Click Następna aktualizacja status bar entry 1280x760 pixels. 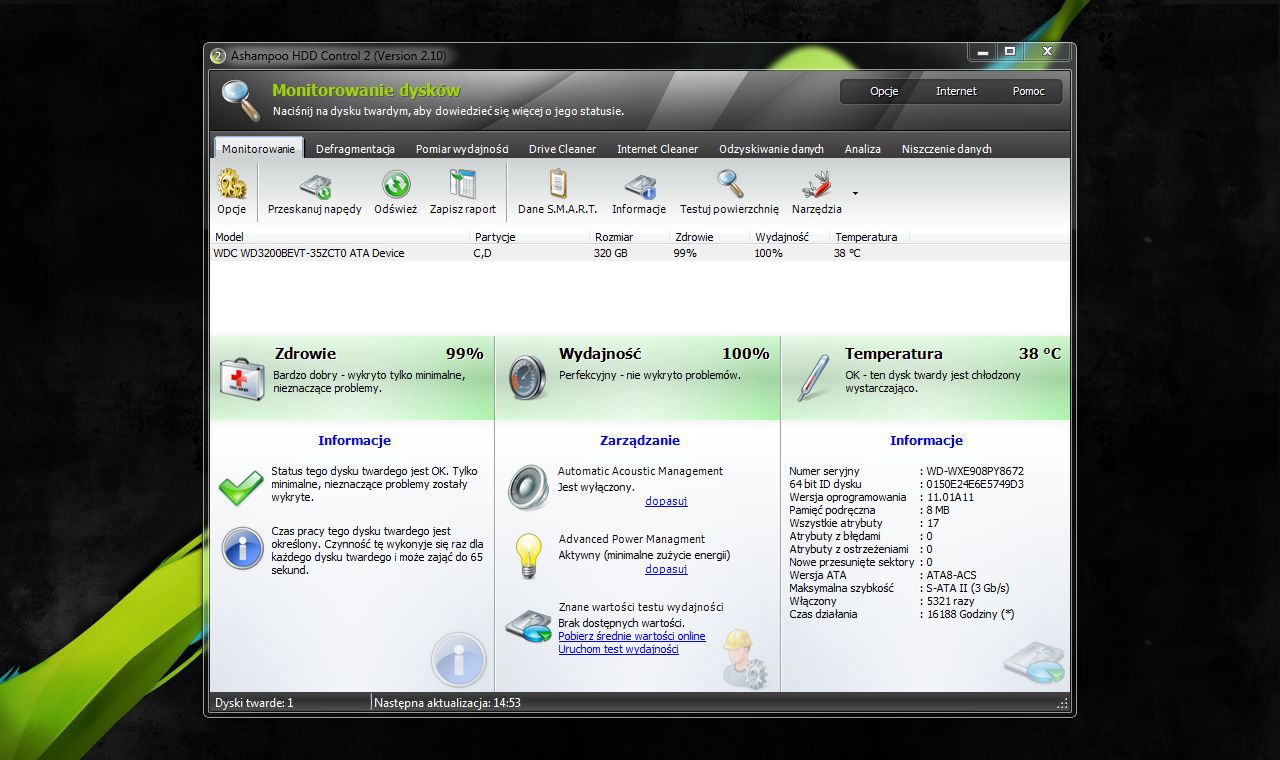[x=448, y=703]
